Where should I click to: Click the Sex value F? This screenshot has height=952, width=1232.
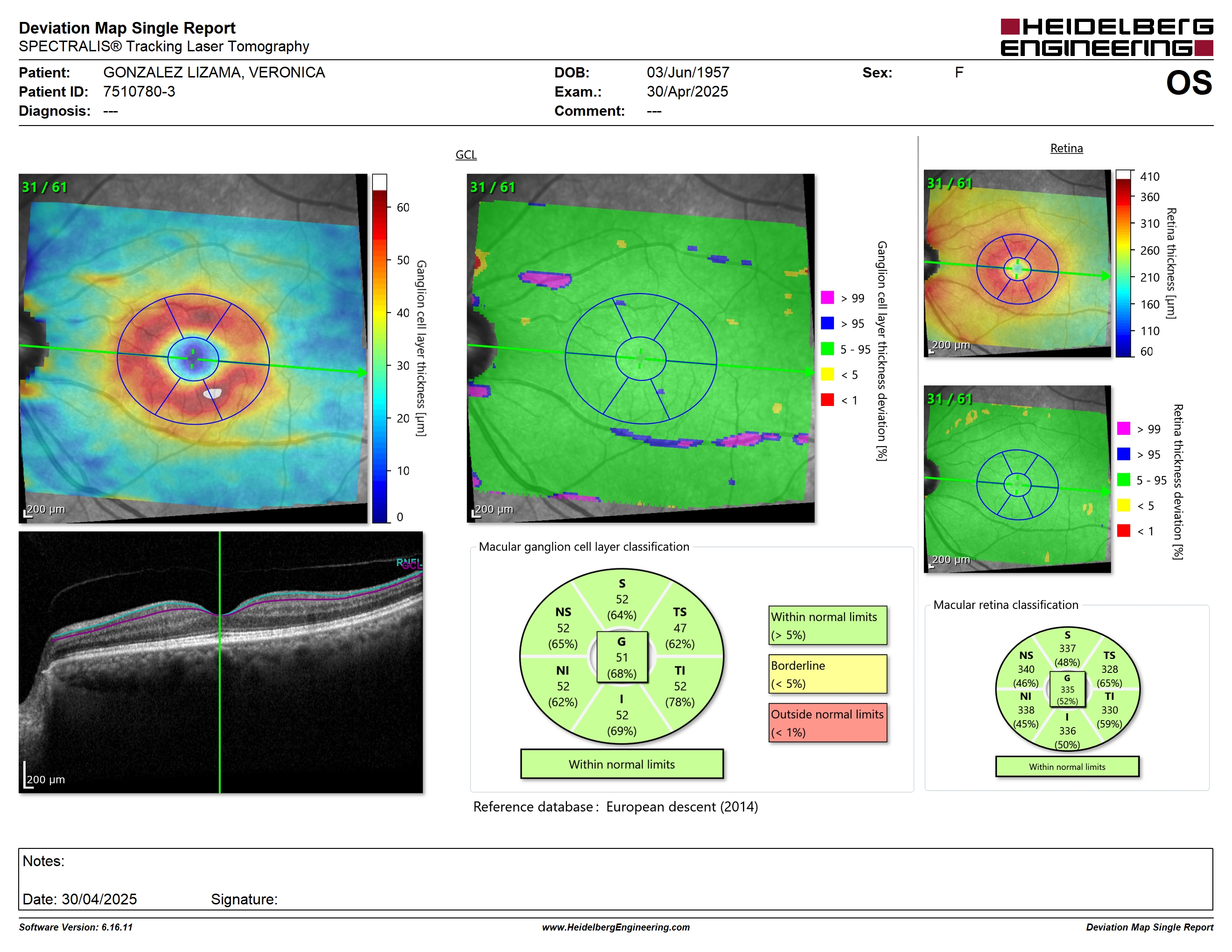tap(959, 72)
